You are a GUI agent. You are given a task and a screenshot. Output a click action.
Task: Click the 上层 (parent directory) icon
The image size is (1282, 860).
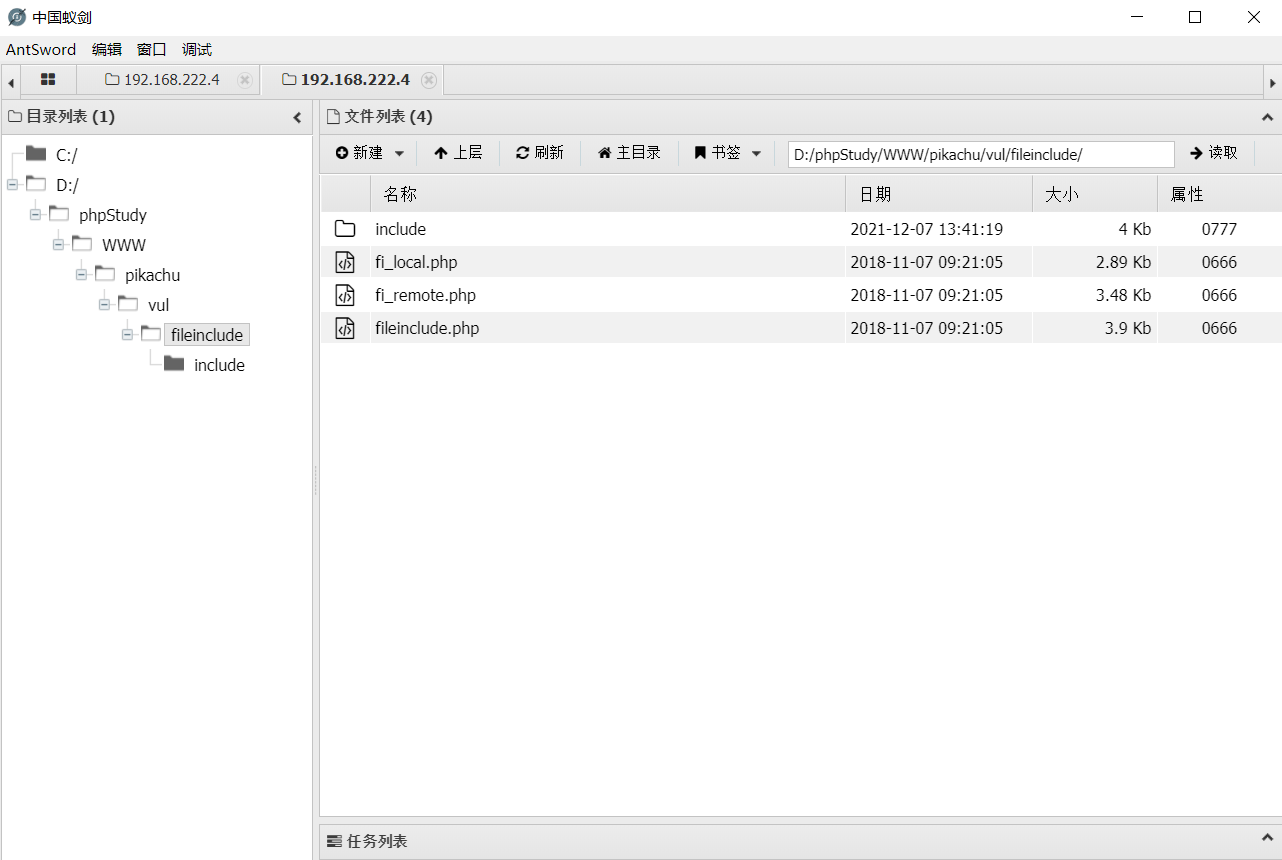pyautogui.click(x=440, y=152)
